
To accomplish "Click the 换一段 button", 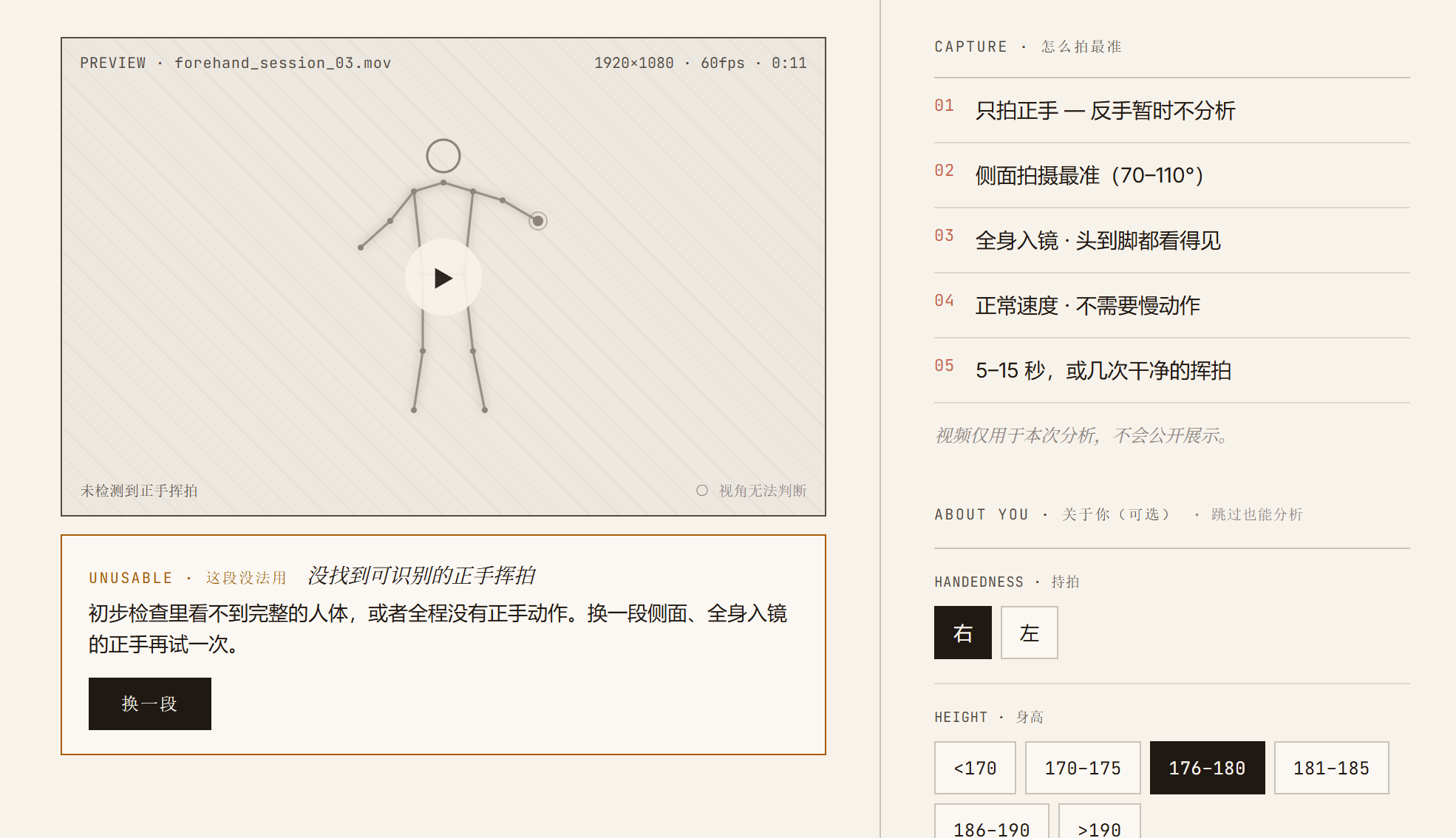I will (150, 704).
